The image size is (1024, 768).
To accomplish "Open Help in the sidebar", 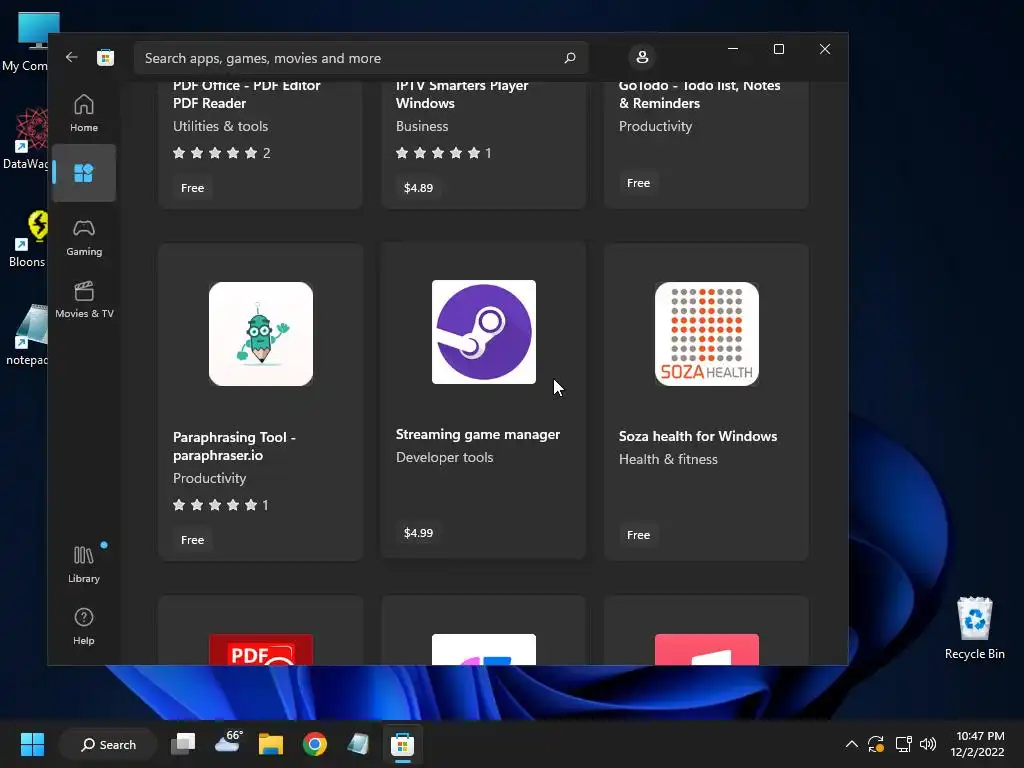I will pyautogui.click(x=84, y=626).
